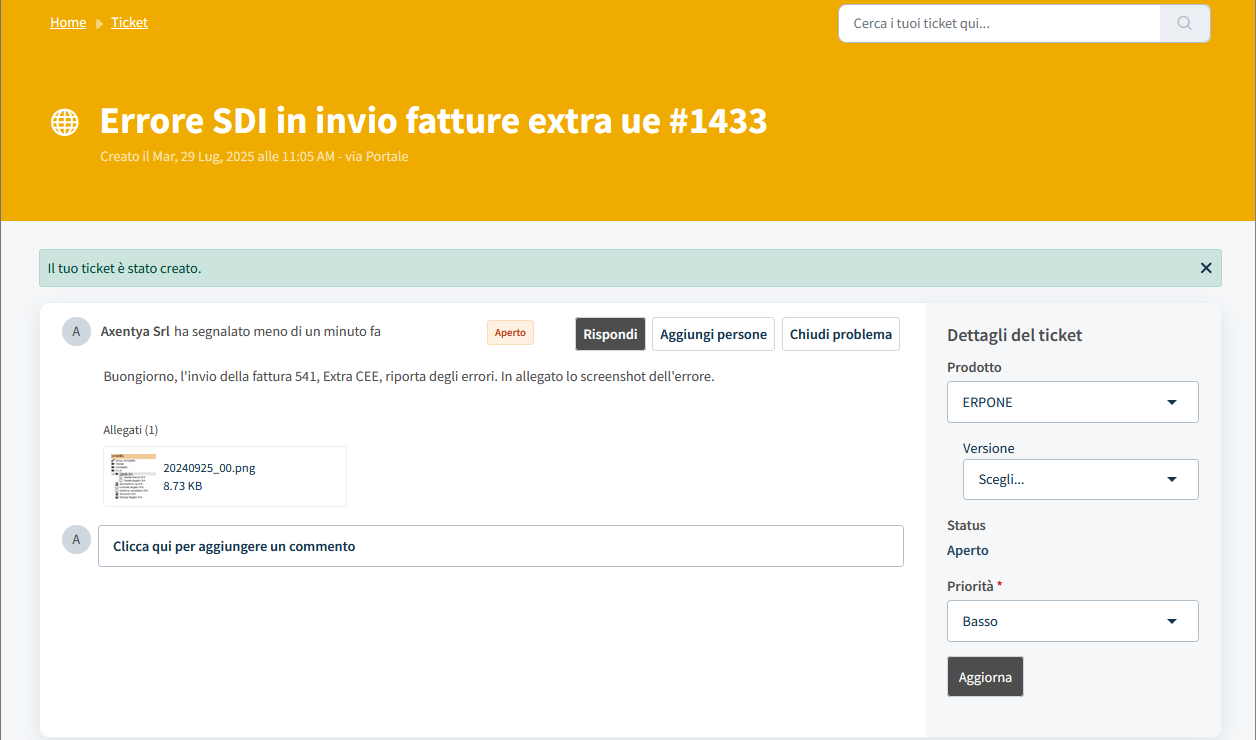This screenshot has height=740, width=1256.
Task: Open the Prodotto dropdown showing ERPONE
Action: click(x=1072, y=402)
